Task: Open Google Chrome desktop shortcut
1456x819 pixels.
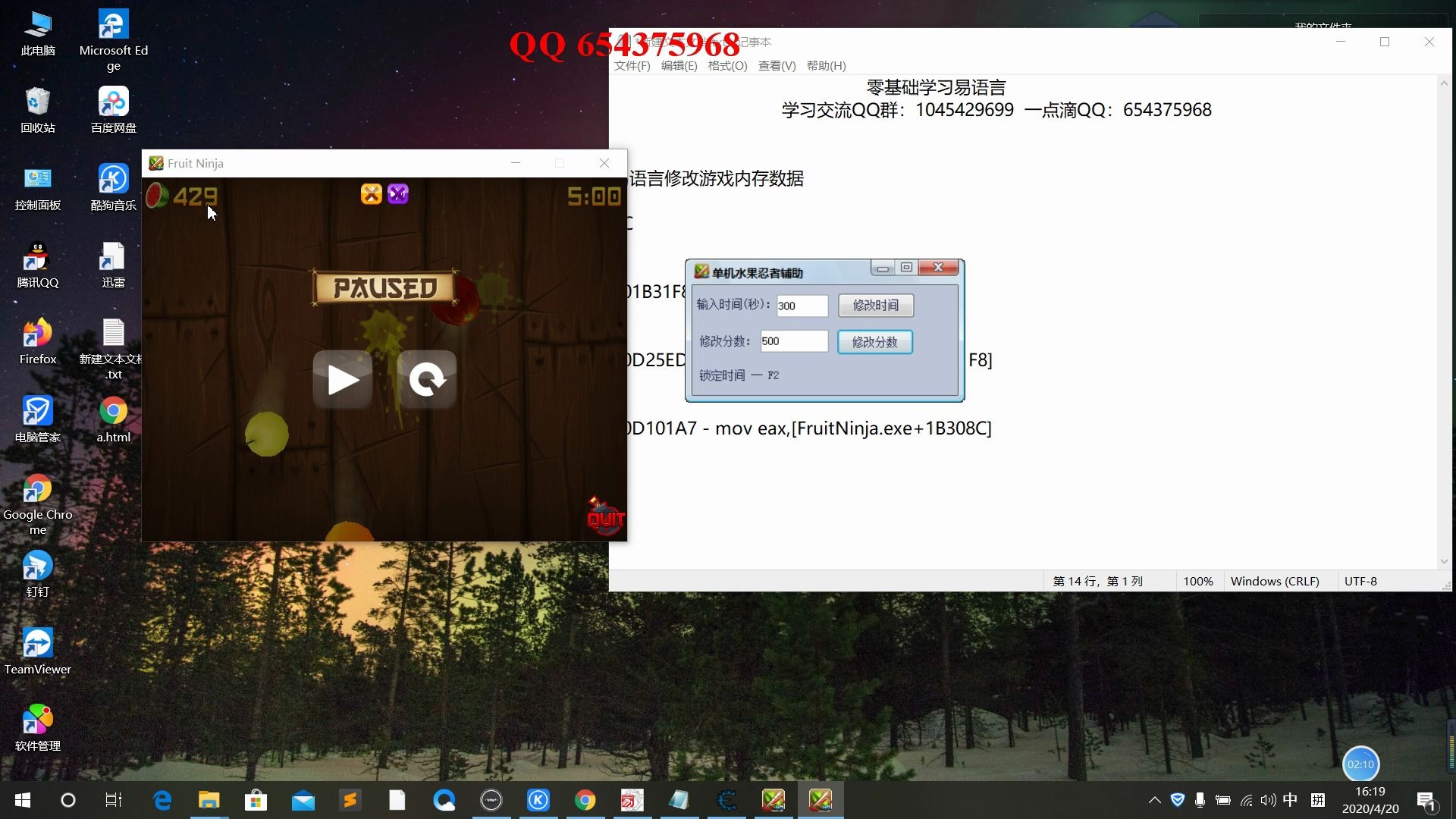Action: point(37,504)
